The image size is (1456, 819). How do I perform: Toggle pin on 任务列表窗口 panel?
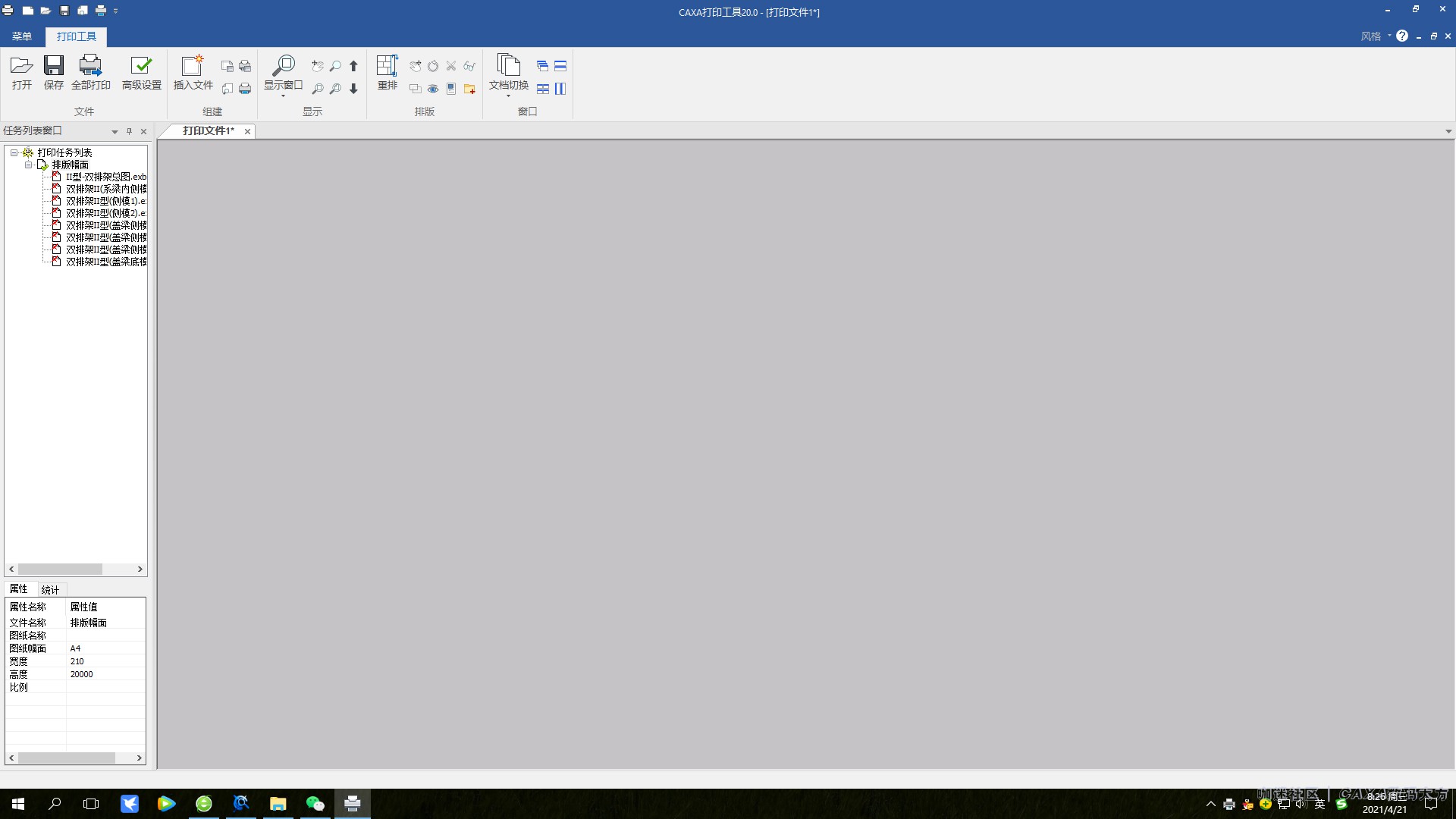tap(129, 131)
